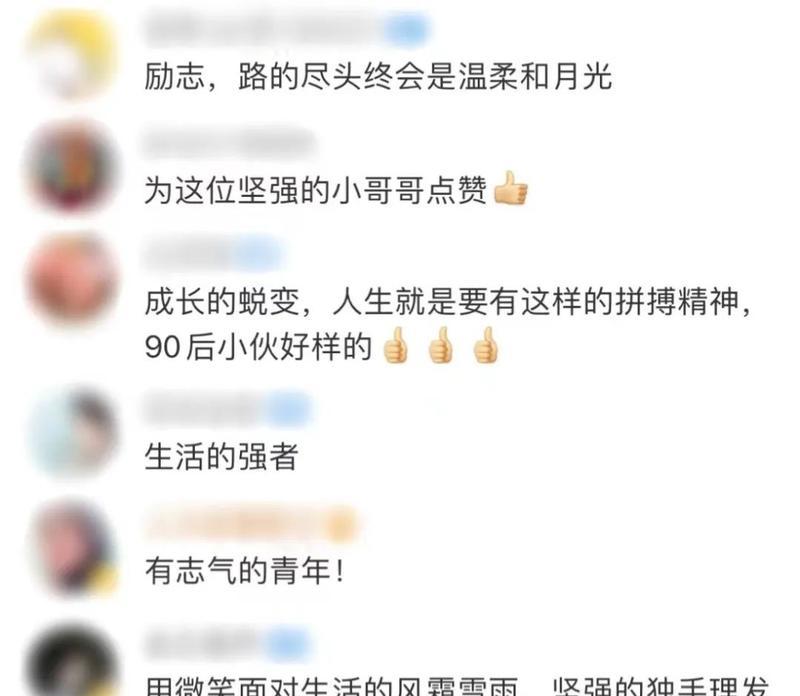This screenshot has height=696, width=800.
Task: Click the first thumbs-up after 好样的
Action: pos(395,345)
